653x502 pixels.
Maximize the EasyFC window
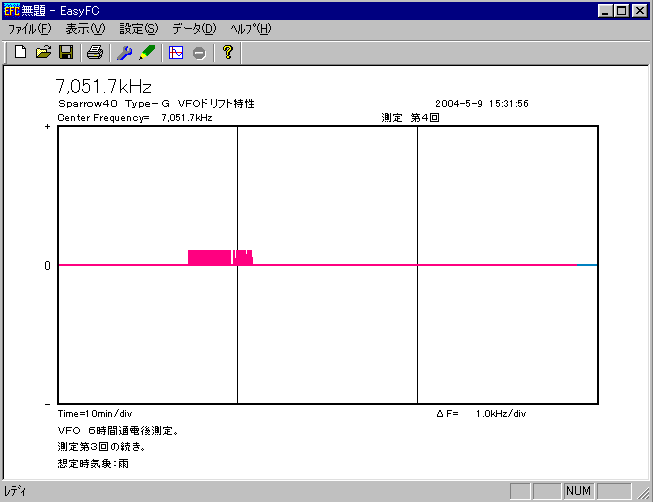tap(622, 10)
